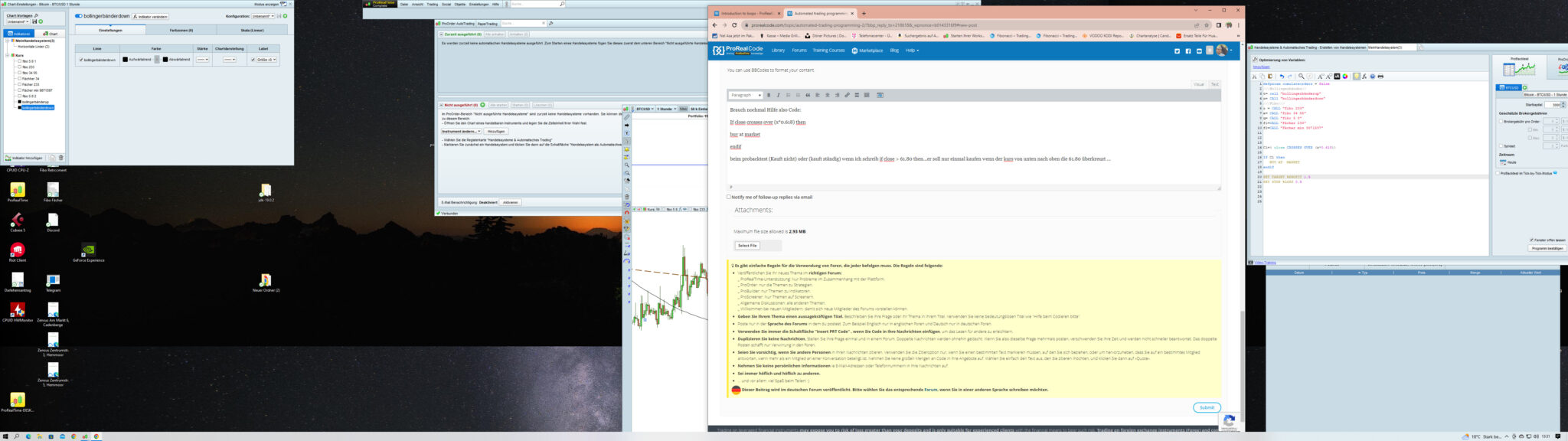Image resolution: width=1568 pixels, height=441 pixels.
Task: Open the Chartdarstellung line style dropdown
Action: click(x=230, y=59)
